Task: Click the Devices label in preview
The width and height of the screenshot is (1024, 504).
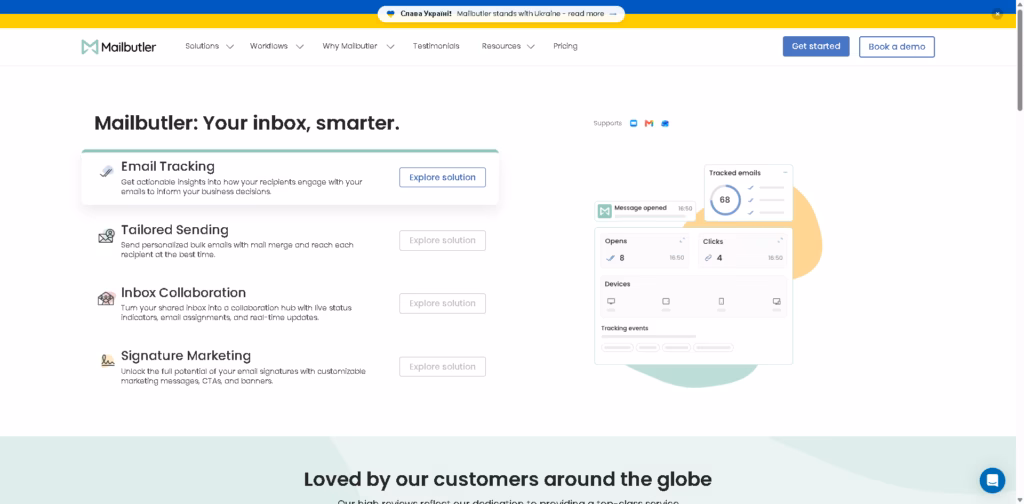Action: pyautogui.click(x=617, y=284)
